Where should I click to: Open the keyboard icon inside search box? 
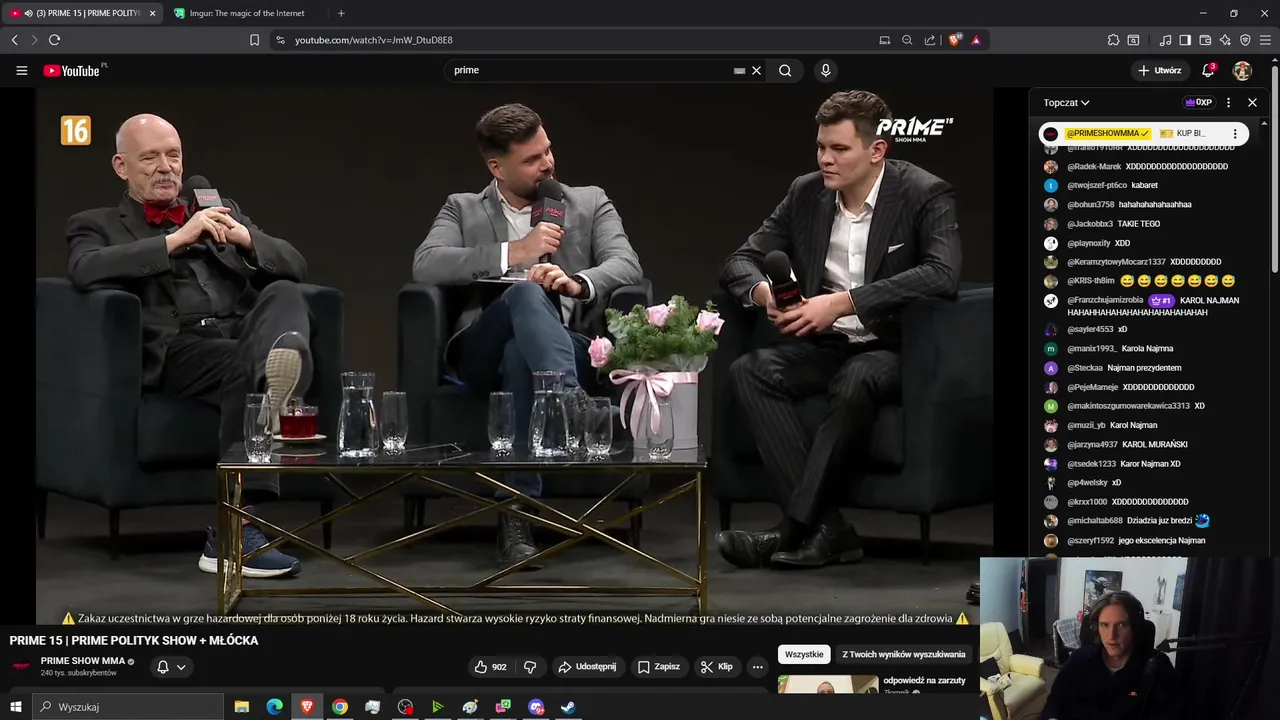pos(739,71)
